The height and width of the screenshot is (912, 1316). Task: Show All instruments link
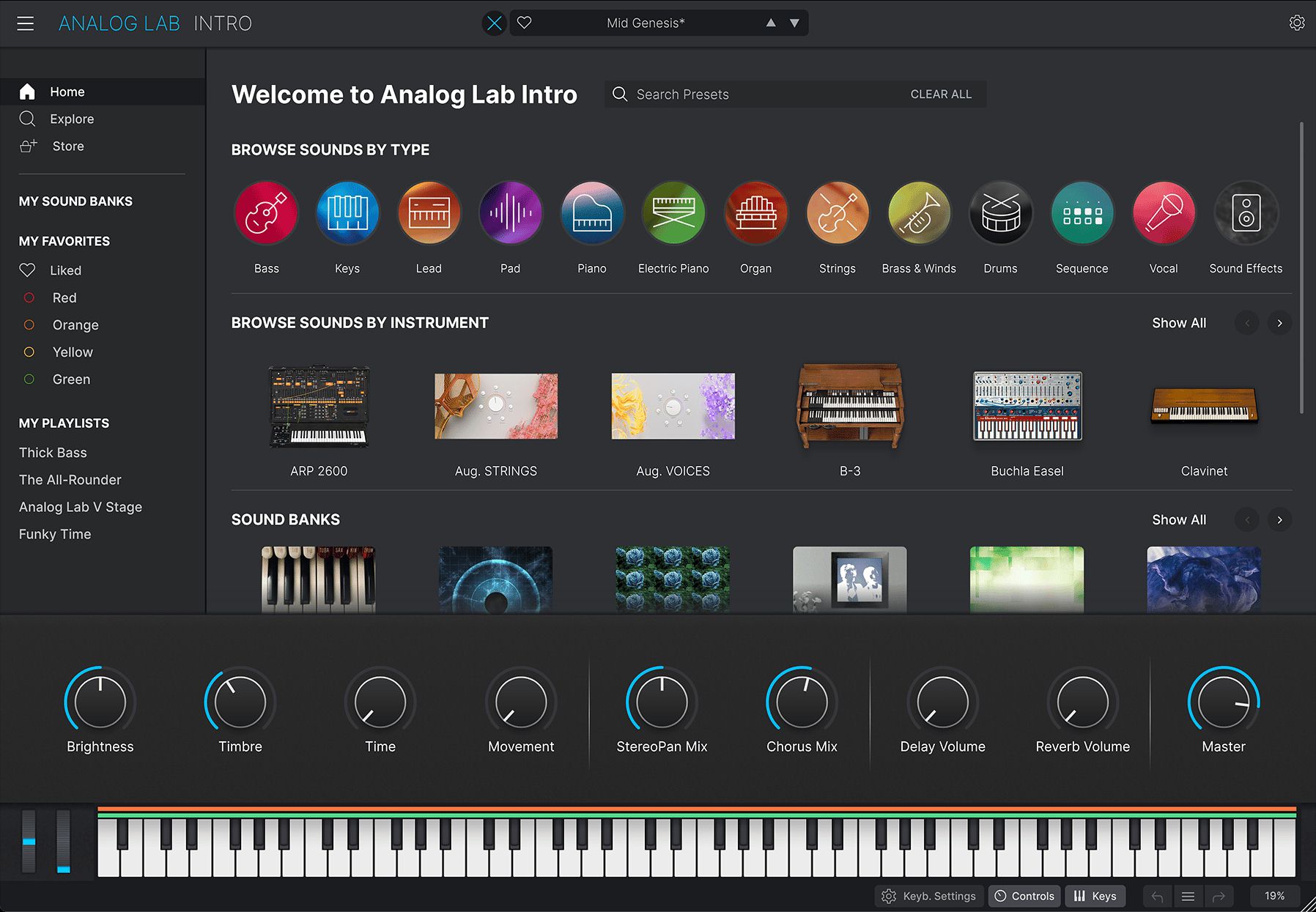tap(1179, 323)
